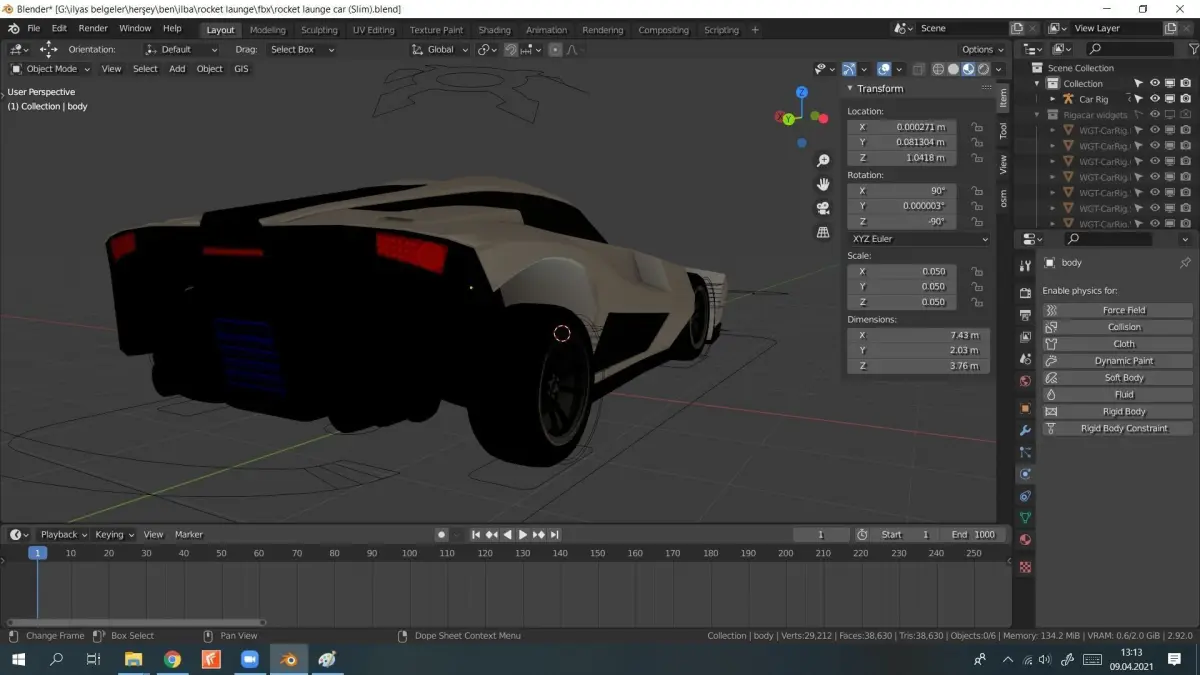The image size is (1200, 675).
Task: Enable Rigid Body physics
Action: [1118, 411]
